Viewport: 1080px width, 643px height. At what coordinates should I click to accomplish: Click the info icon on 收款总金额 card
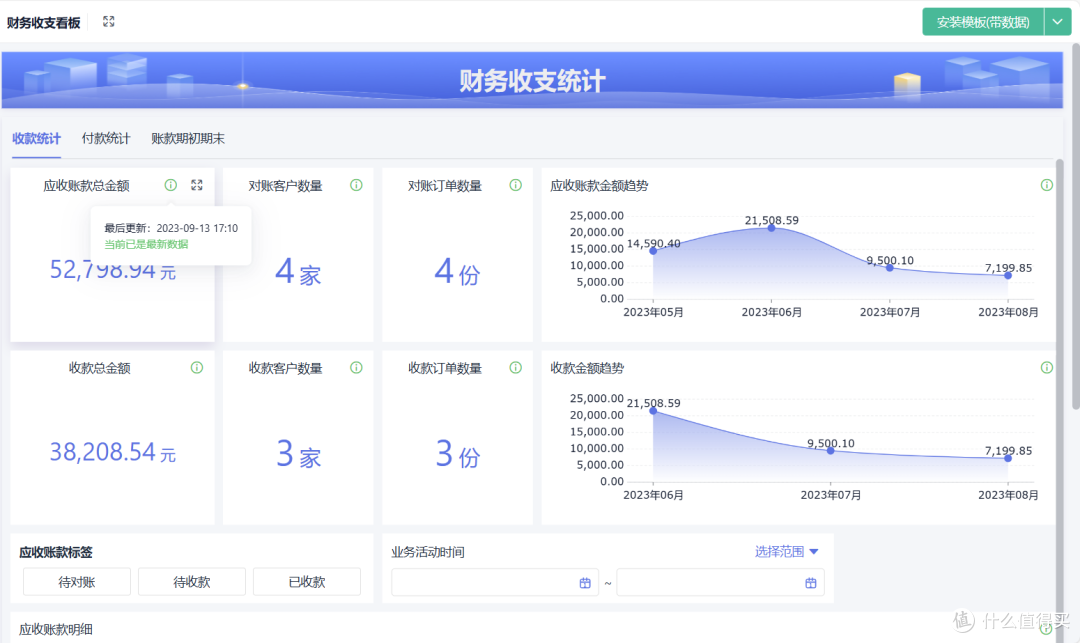[x=197, y=368]
